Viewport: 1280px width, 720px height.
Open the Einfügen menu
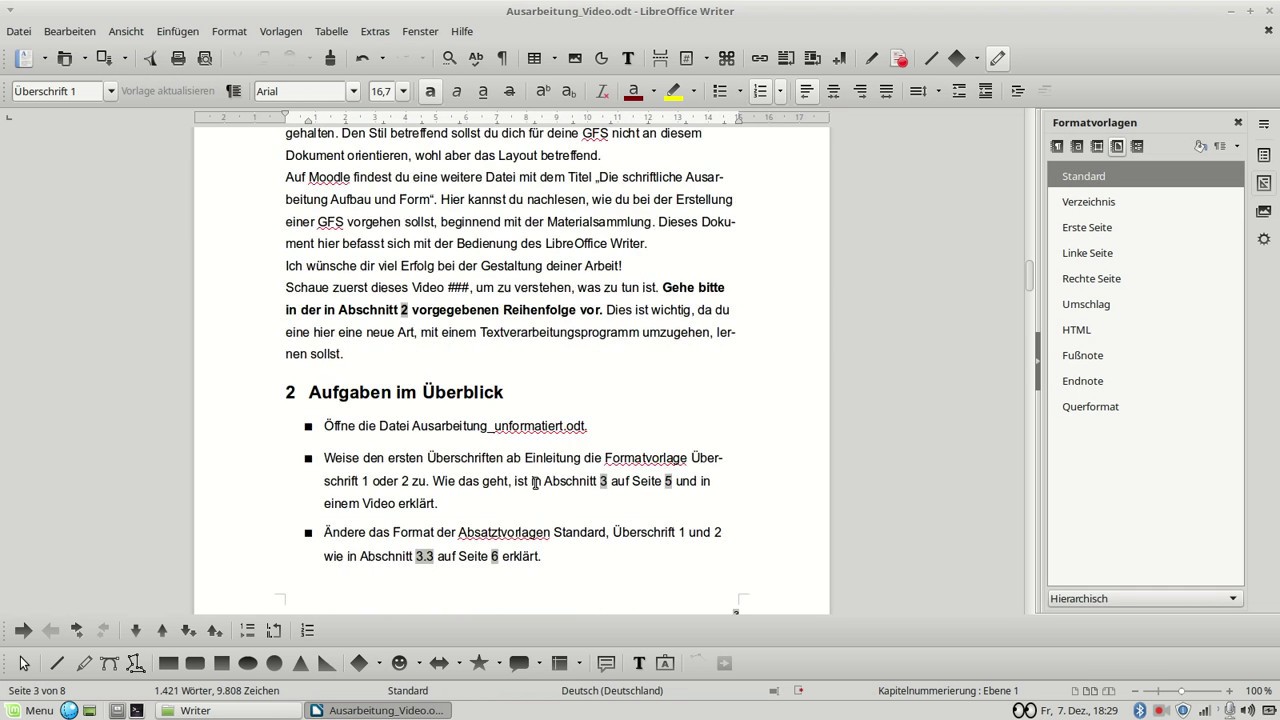click(177, 31)
